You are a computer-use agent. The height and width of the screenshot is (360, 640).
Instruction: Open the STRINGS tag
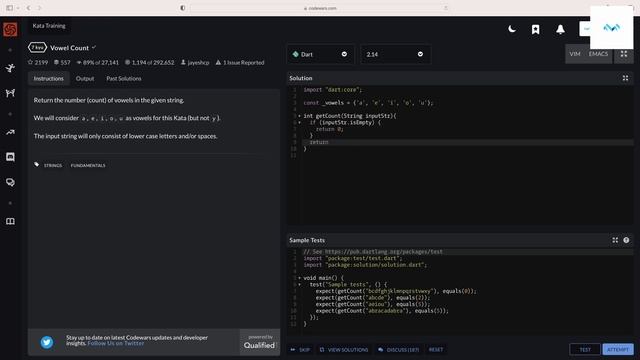[53, 165]
